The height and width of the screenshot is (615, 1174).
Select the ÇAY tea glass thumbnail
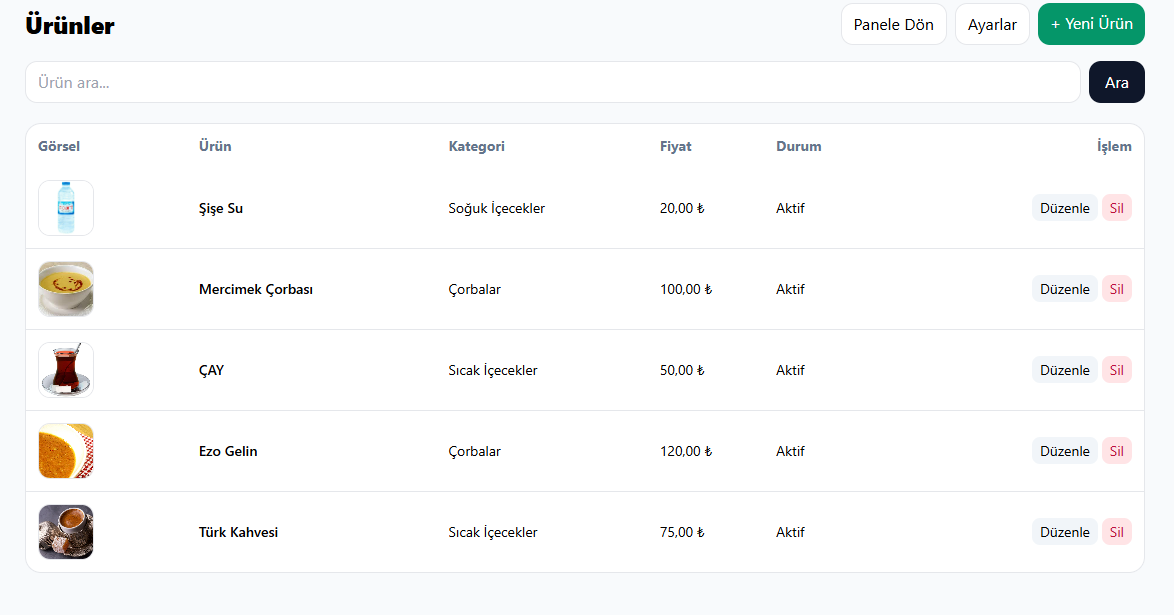tap(66, 370)
